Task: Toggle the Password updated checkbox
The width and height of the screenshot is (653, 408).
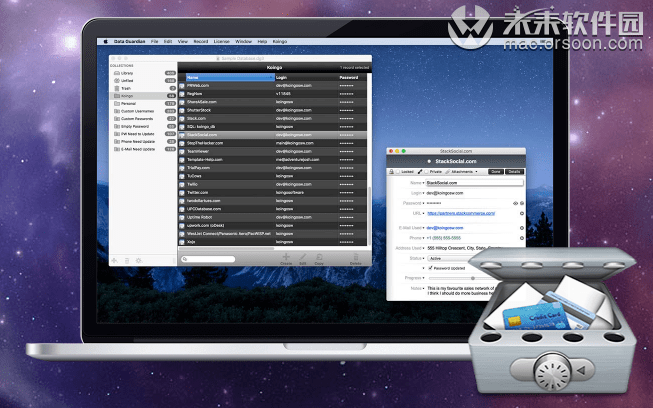Action: (x=431, y=268)
